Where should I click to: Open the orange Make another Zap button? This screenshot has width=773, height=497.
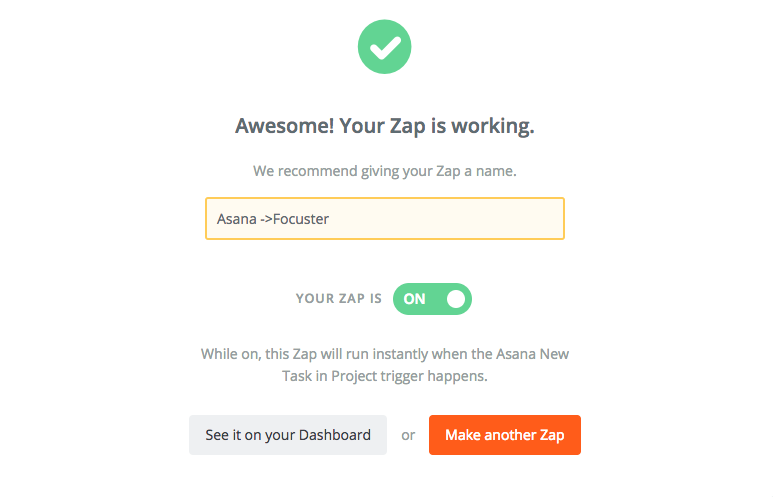click(505, 435)
